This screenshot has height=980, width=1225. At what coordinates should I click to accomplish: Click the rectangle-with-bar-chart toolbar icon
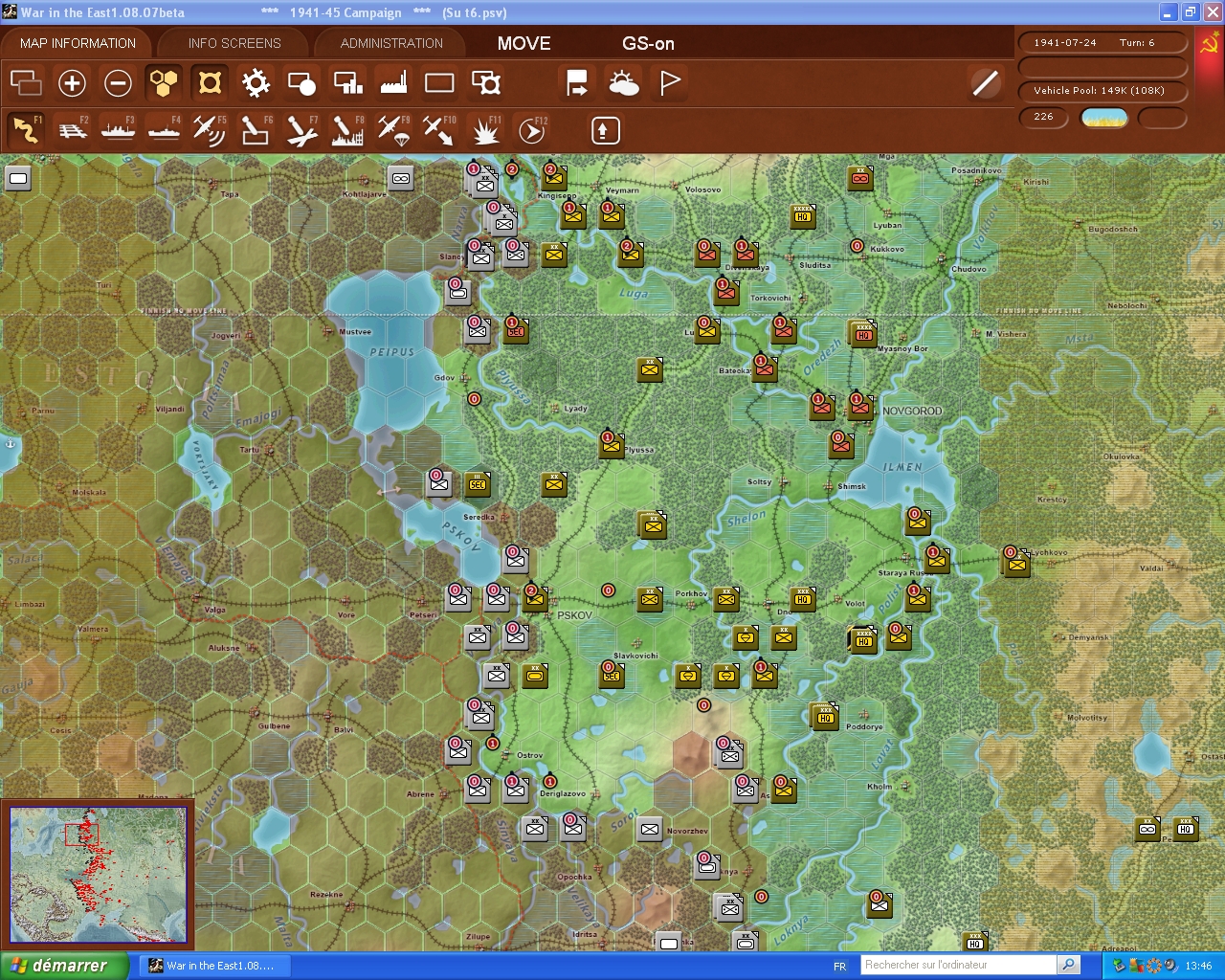(x=347, y=83)
